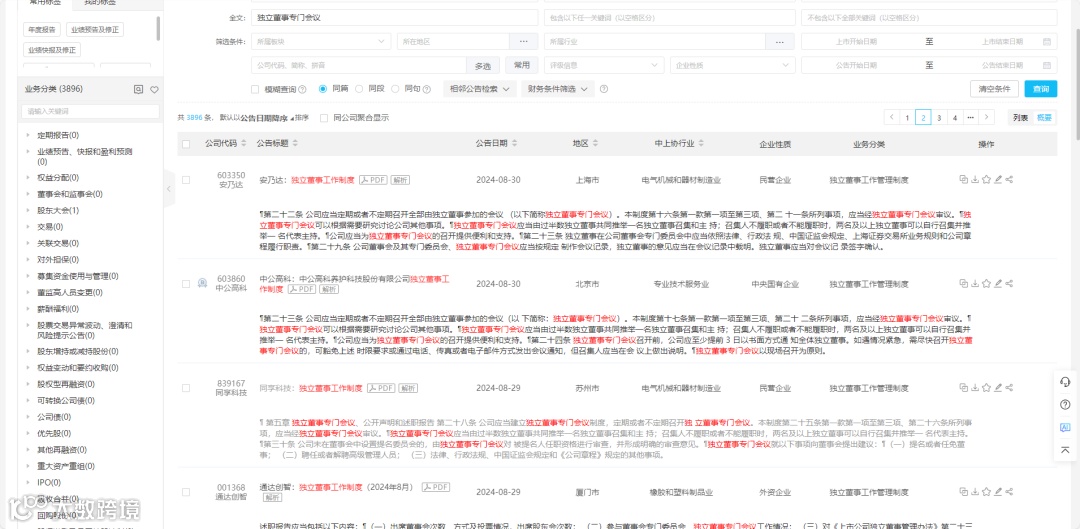
Task: Enable the 模糊查询 checkbox
Action: [256, 89]
